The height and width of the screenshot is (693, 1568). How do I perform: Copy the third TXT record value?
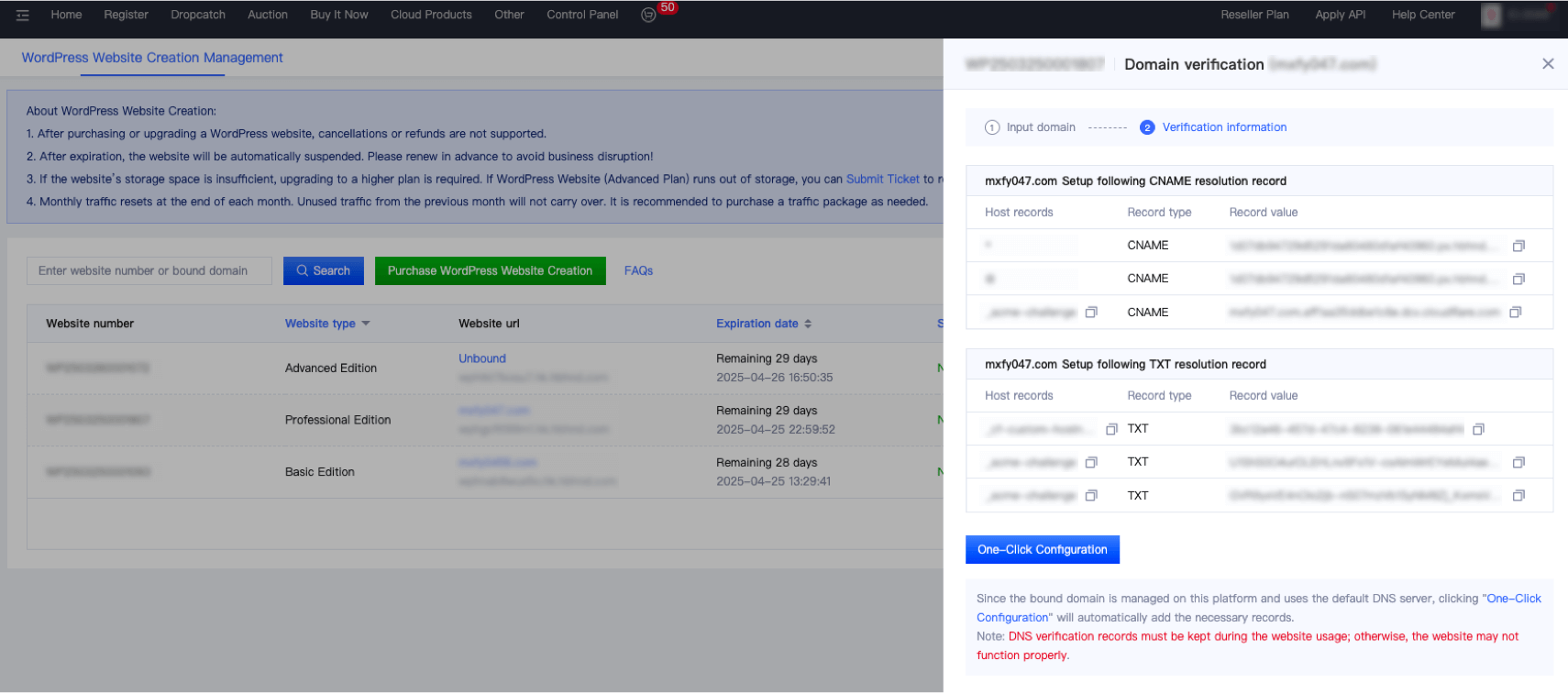[x=1518, y=496]
